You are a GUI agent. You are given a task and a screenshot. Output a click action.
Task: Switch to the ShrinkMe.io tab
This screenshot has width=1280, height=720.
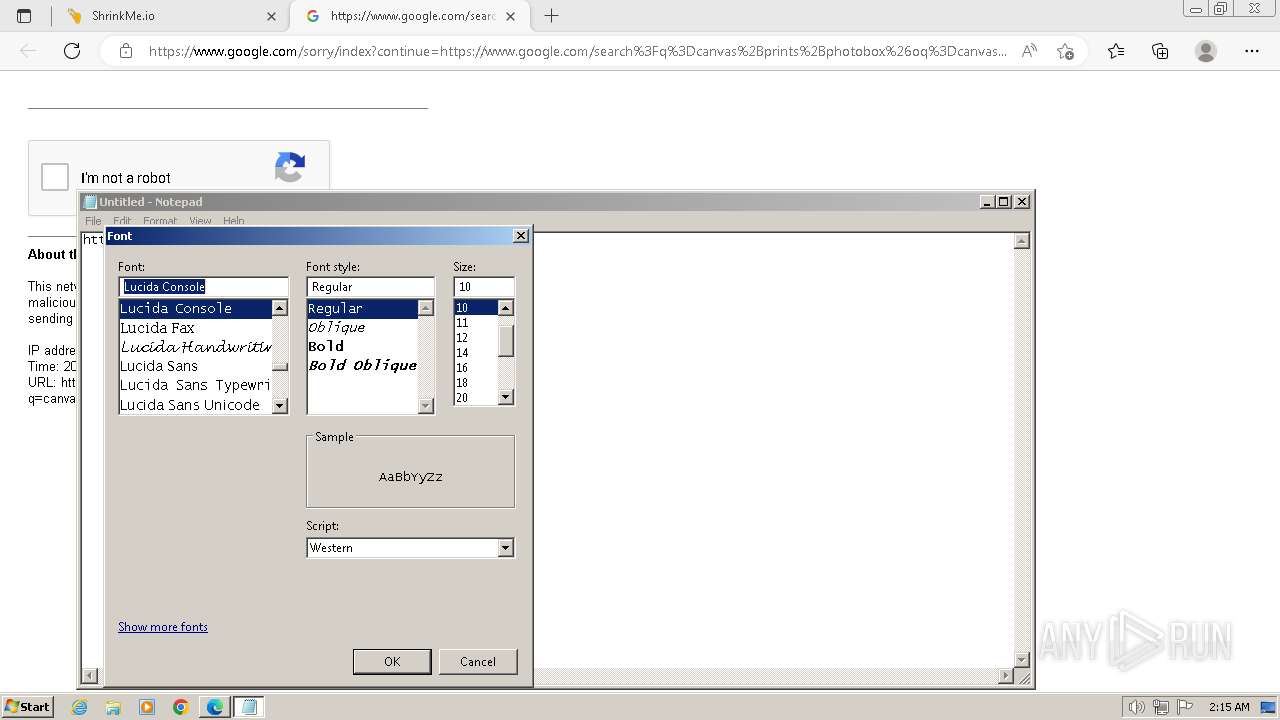170,16
